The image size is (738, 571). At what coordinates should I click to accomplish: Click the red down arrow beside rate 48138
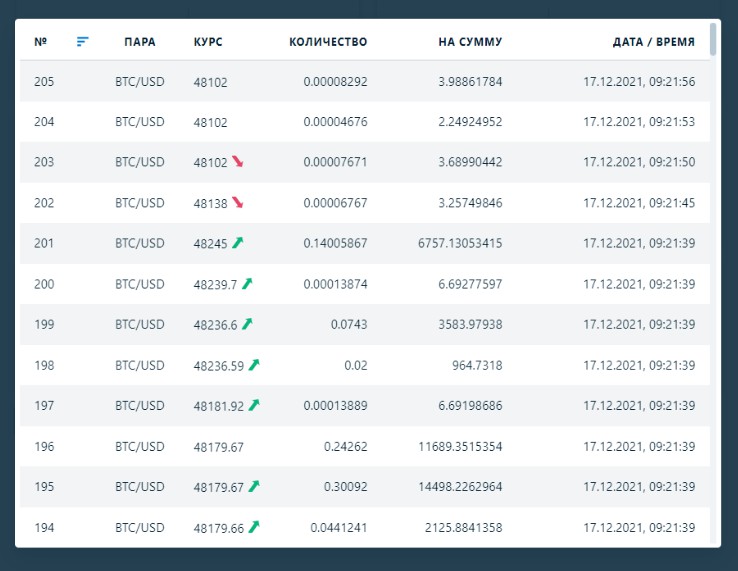[x=238, y=202]
